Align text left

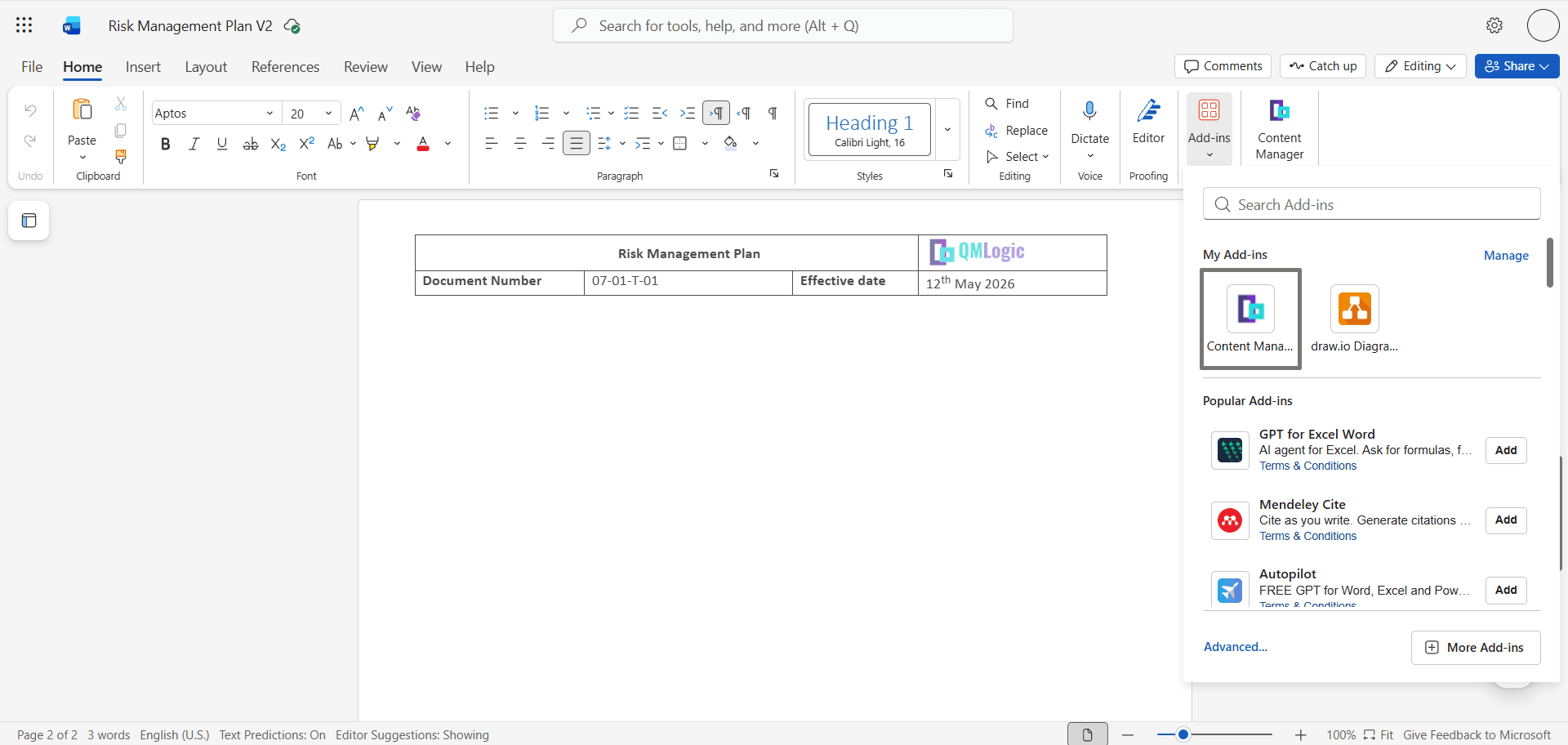[x=492, y=144]
